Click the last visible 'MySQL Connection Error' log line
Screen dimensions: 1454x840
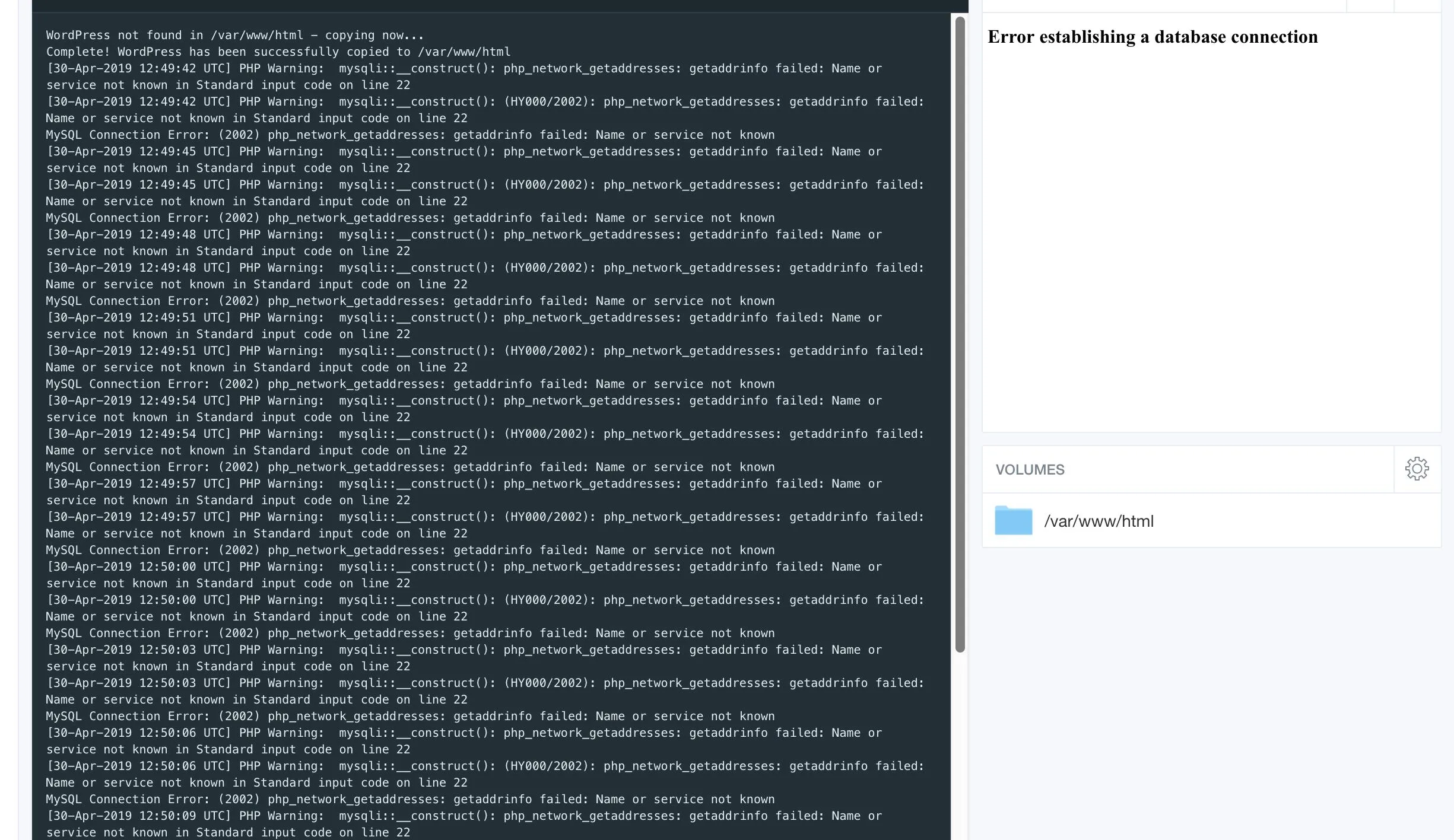point(409,799)
